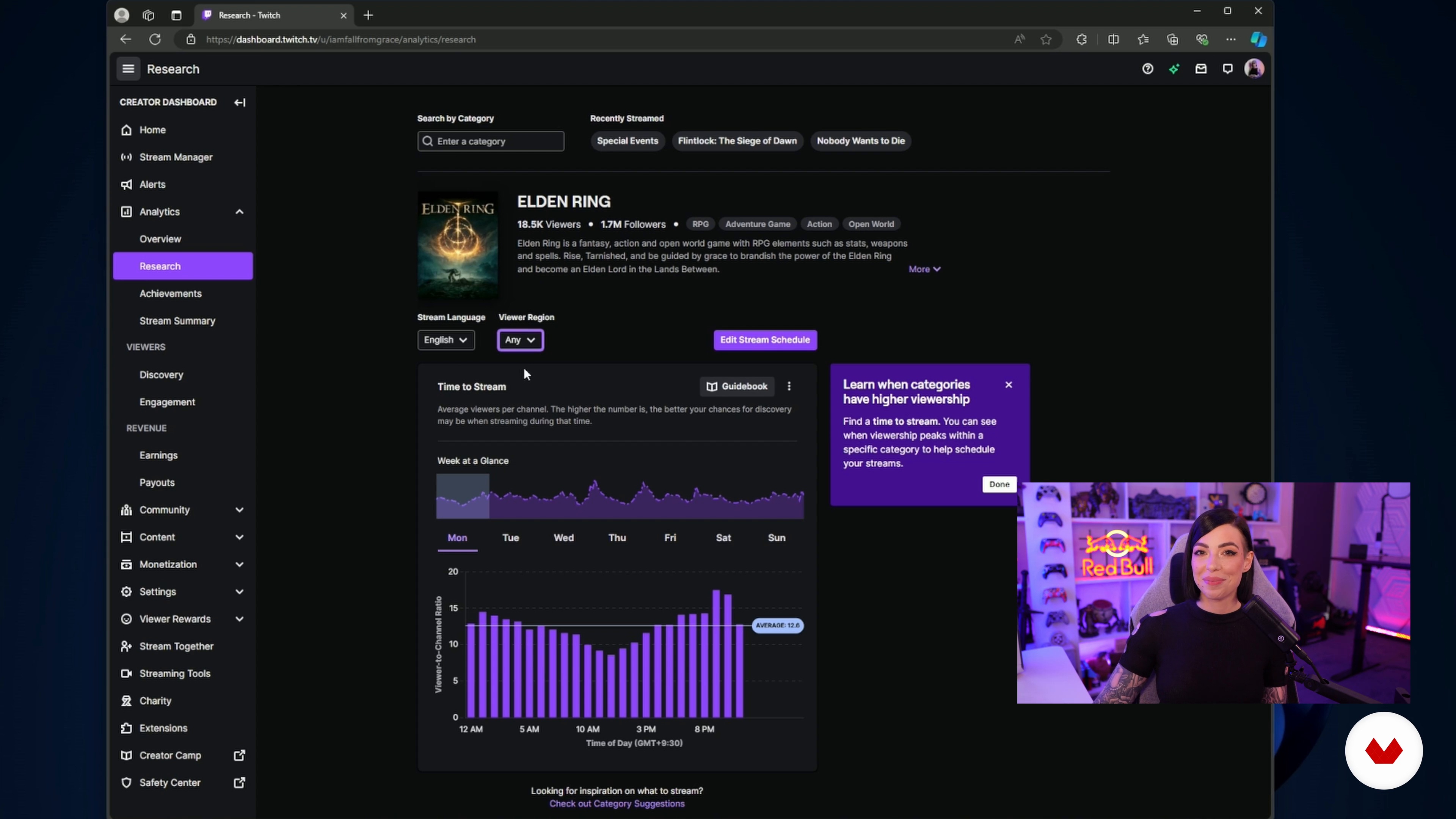Open browser split screen icon
This screenshot has height=819, width=1456.
1114,39
